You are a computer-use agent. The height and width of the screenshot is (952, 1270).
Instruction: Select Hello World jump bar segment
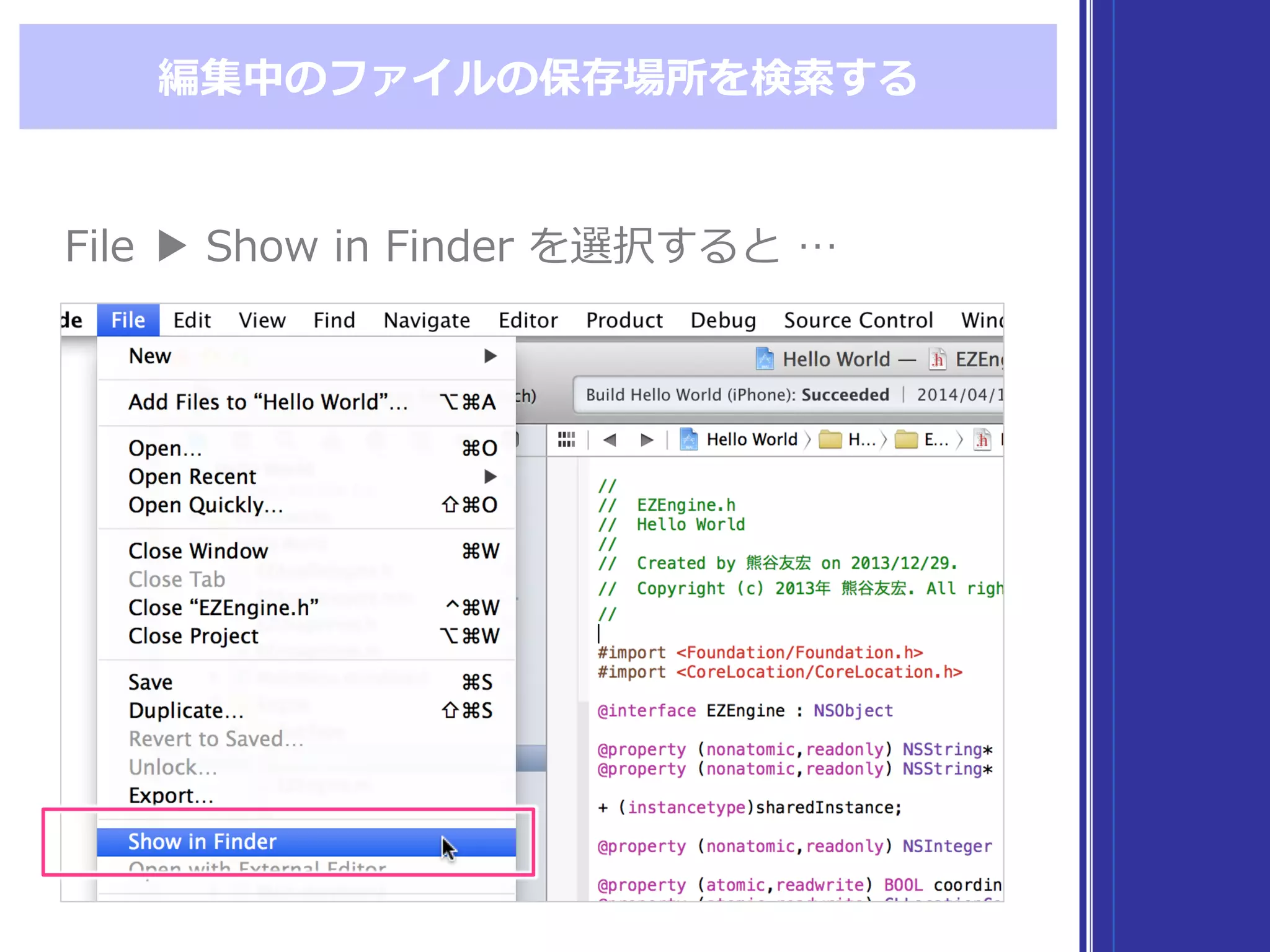[752, 439]
